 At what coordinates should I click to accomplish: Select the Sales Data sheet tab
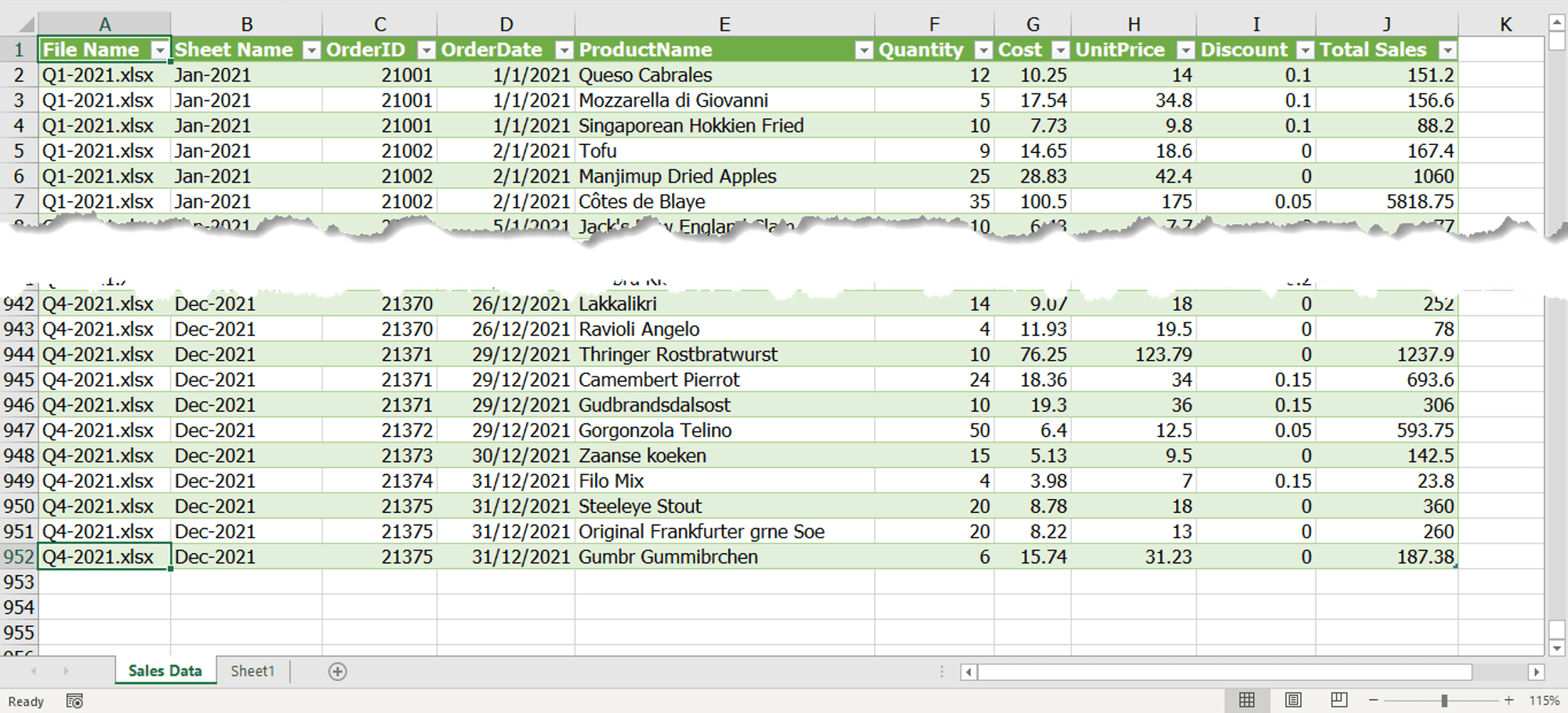coord(164,671)
